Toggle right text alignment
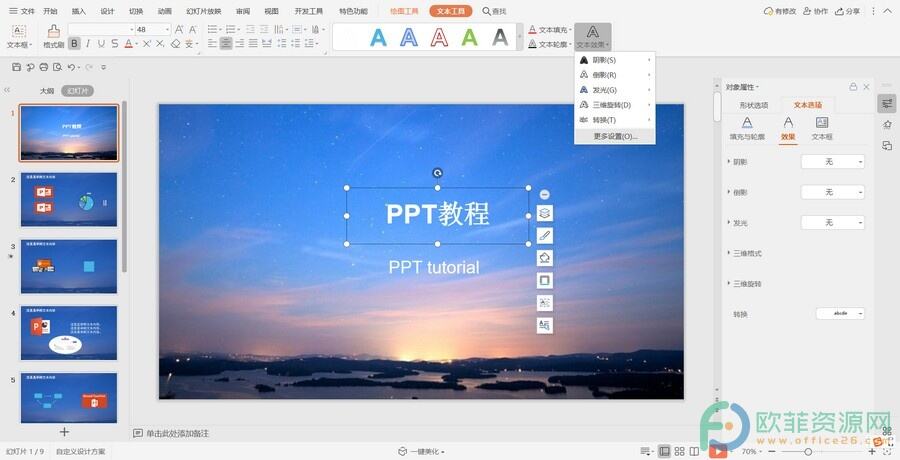 pyautogui.click(x=239, y=44)
